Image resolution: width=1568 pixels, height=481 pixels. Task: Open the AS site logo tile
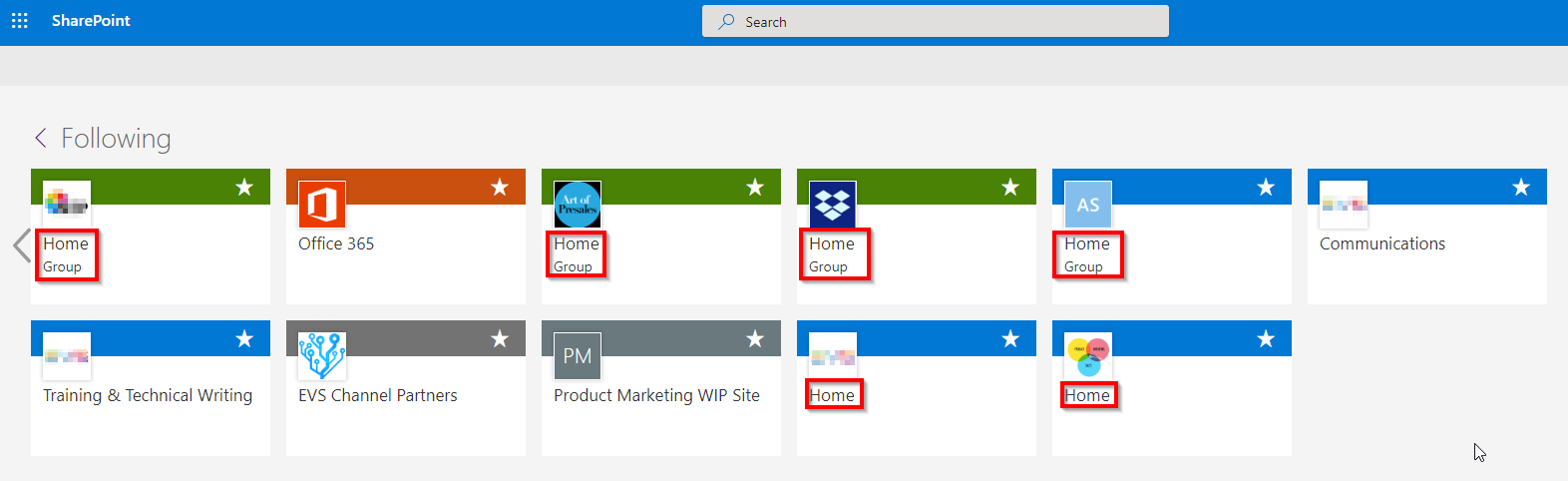coord(1088,205)
